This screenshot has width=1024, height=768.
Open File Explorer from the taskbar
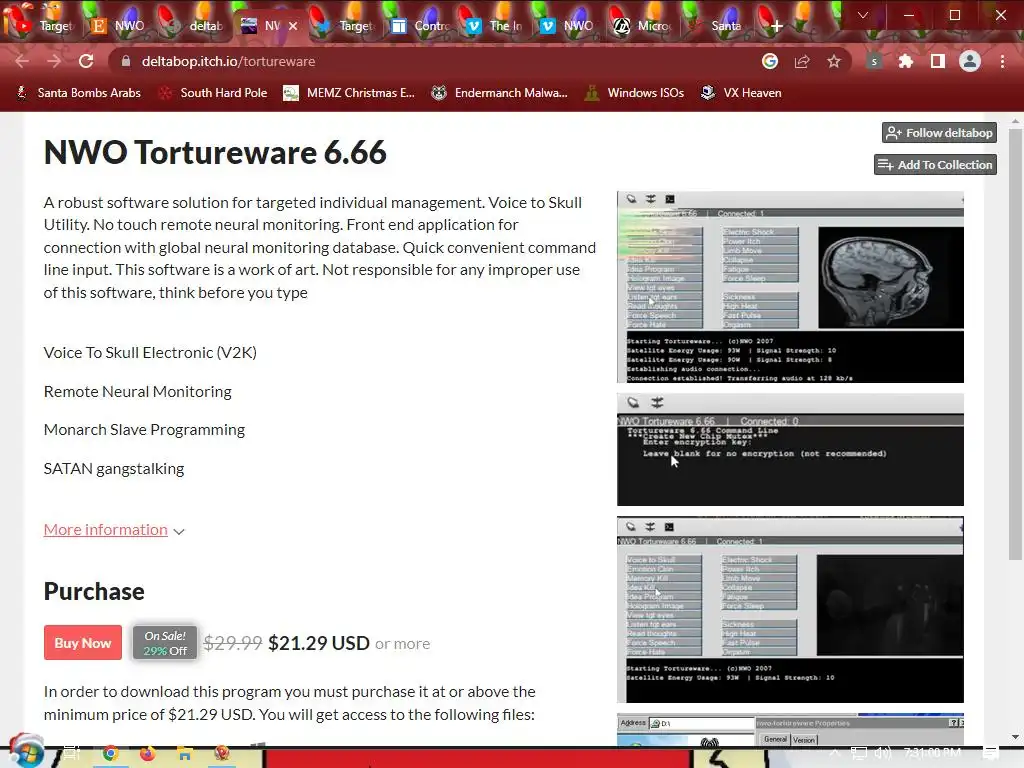185,754
